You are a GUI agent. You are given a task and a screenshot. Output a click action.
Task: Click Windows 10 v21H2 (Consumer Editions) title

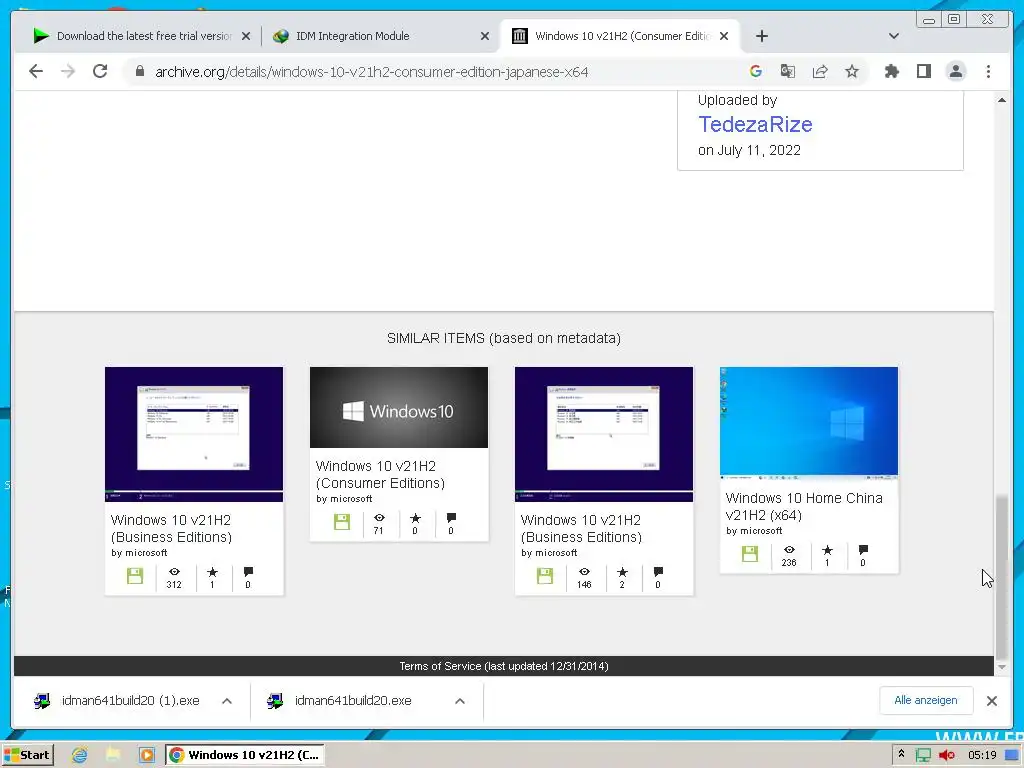tap(380, 475)
